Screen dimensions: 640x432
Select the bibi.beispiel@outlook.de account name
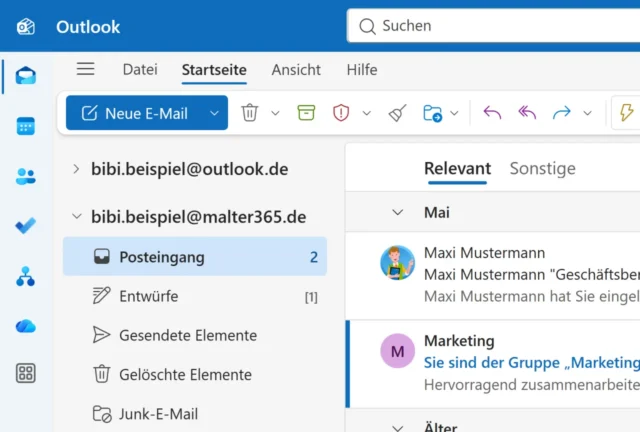(189, 169)
